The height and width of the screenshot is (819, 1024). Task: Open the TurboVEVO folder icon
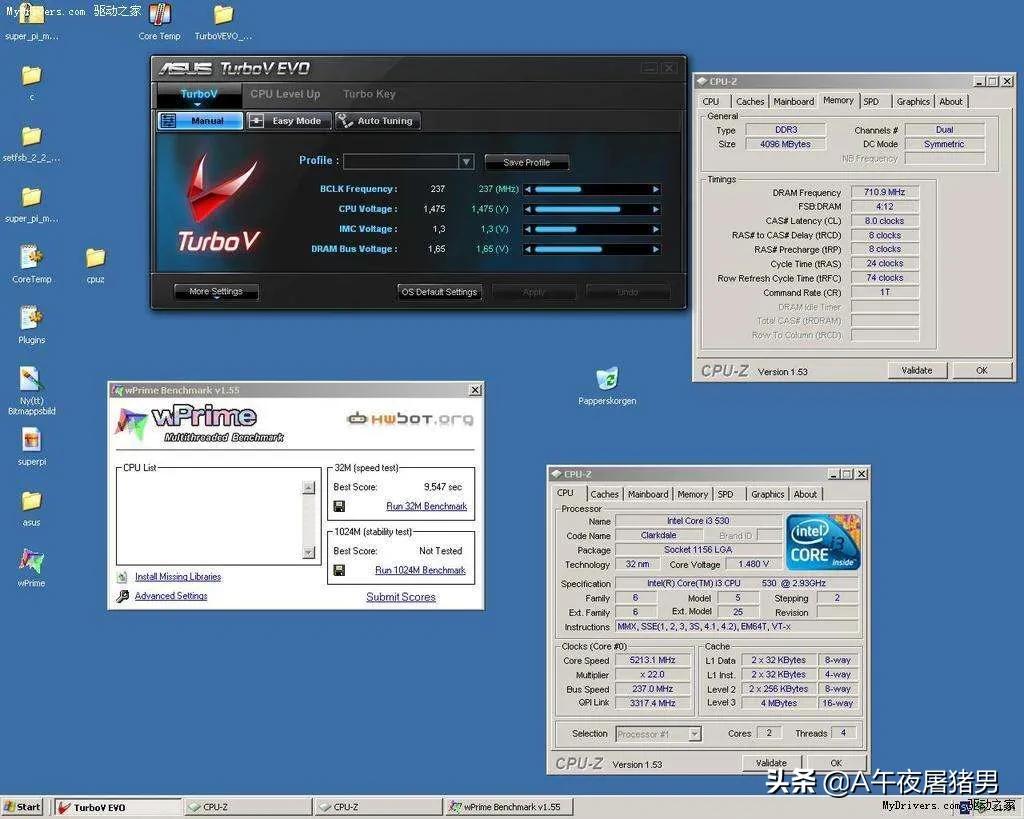[223, 15]
